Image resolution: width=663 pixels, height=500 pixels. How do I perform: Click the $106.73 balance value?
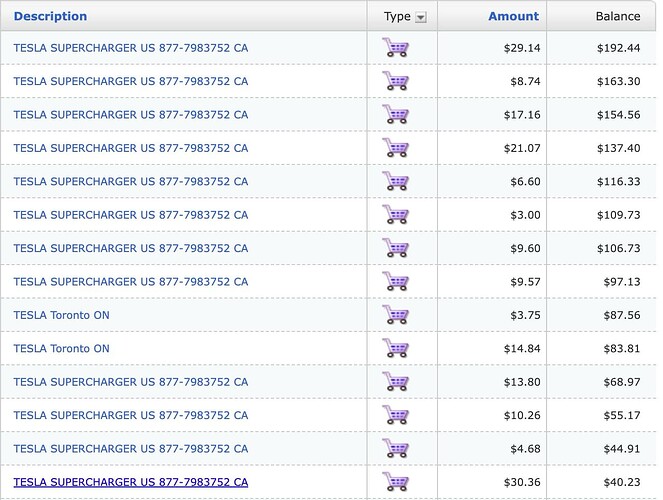pyautogui.click(x=619, y=248)
